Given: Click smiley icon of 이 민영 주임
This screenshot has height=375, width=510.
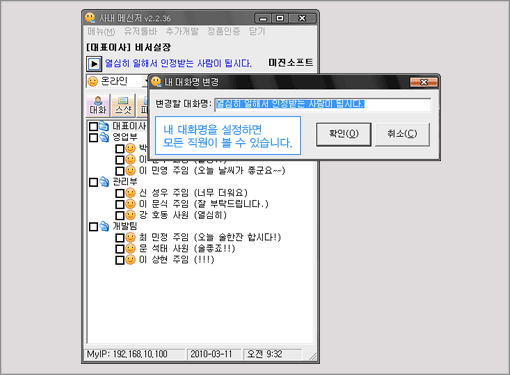Looking at the screenshot, I should pos(130,171).
